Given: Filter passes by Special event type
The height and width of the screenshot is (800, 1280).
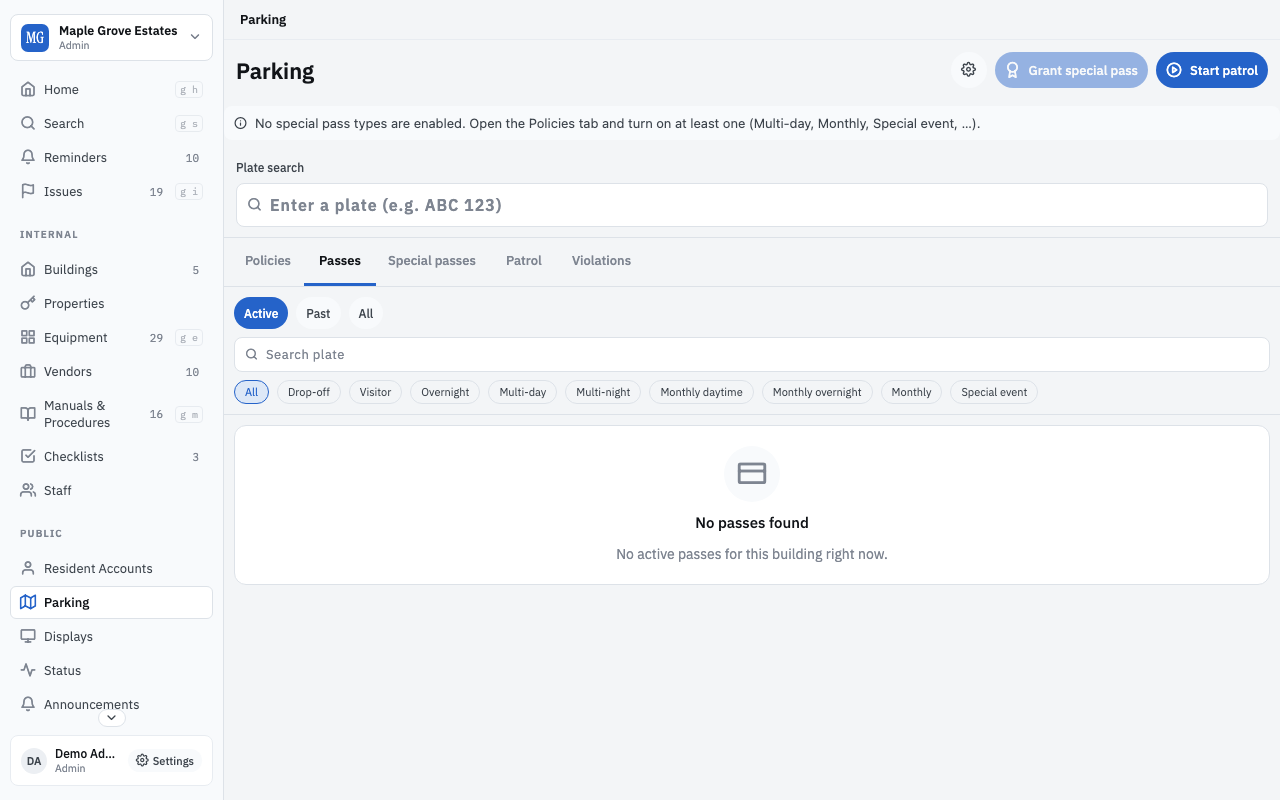Looking at the screenshot, I should (x=994, y=392).
